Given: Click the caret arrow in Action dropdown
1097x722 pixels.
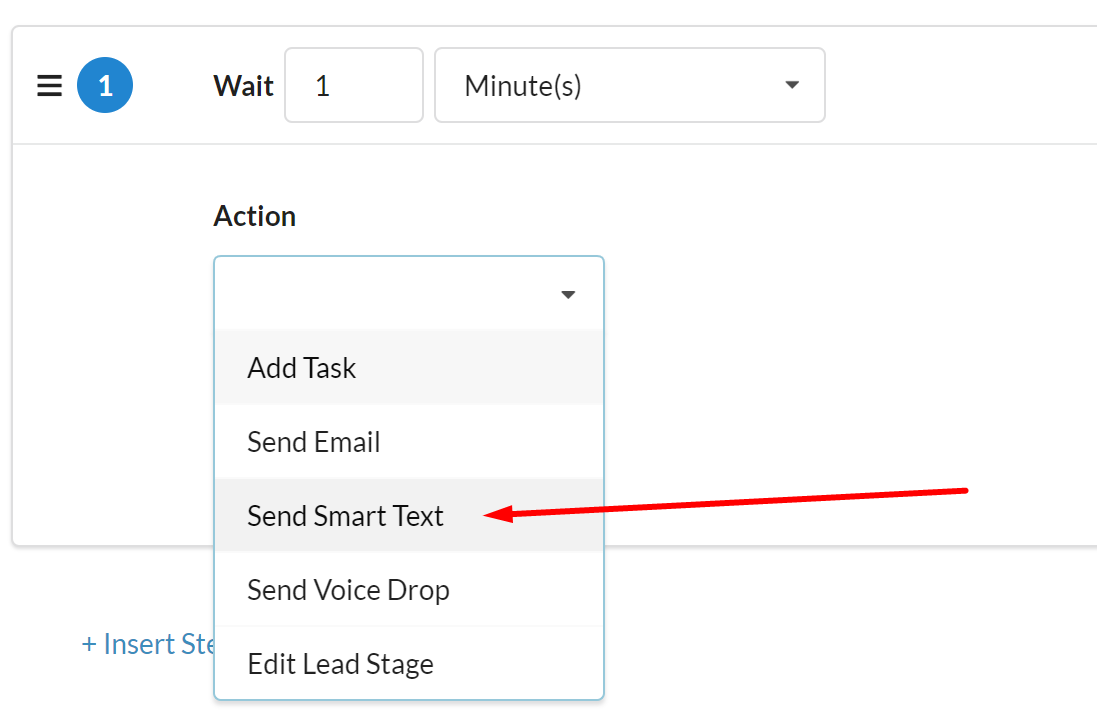Looking at the screenshot, I should pyautogui.click(x=568, y=295).
